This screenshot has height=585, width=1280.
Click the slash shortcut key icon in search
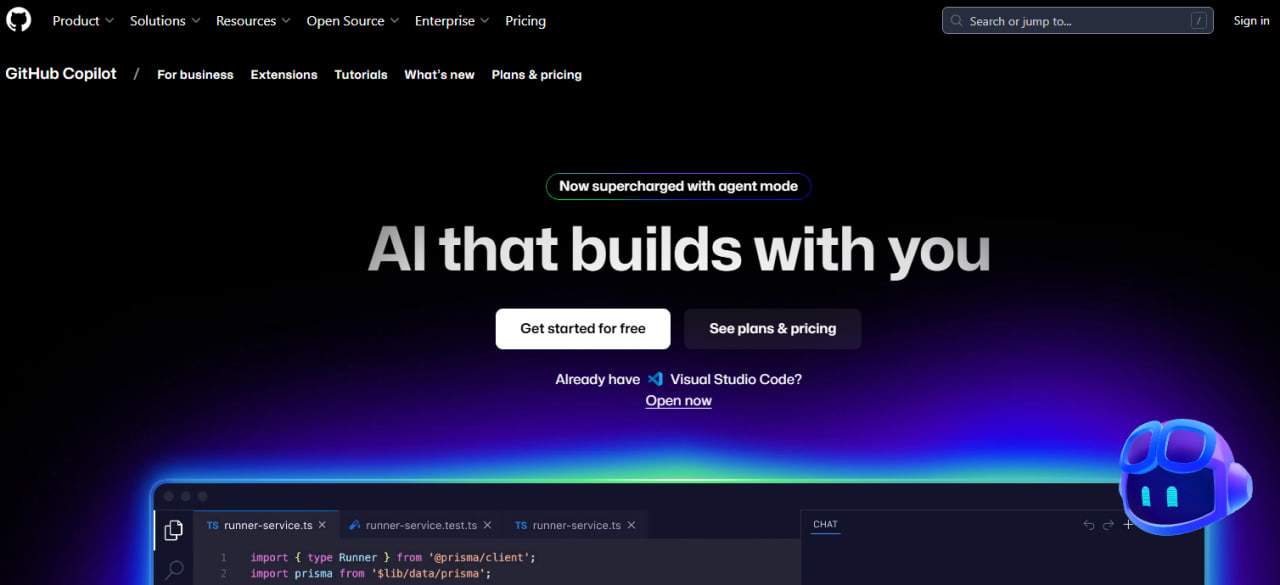1198,21
